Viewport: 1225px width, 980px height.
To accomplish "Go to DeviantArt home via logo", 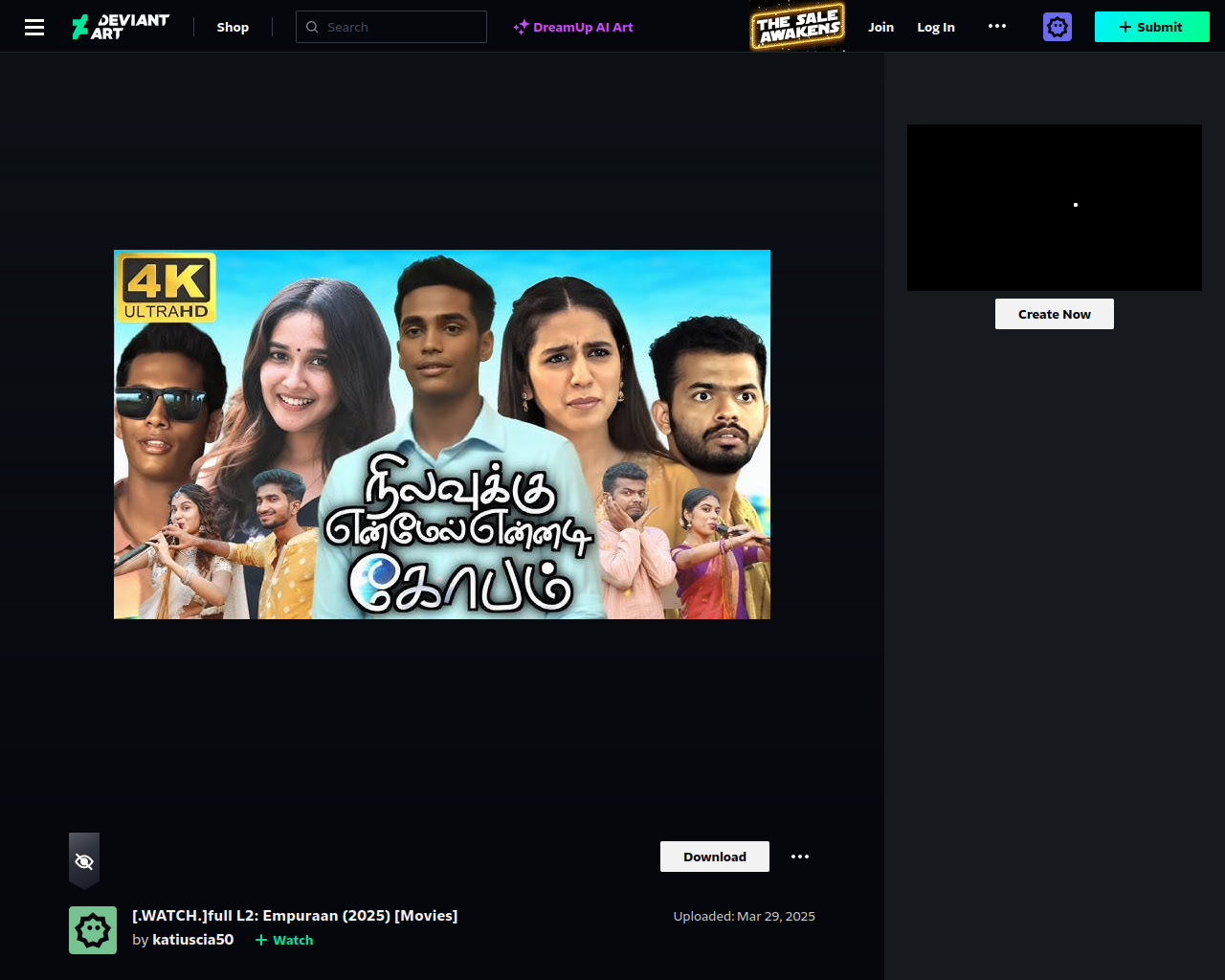I will pos(121,27).
